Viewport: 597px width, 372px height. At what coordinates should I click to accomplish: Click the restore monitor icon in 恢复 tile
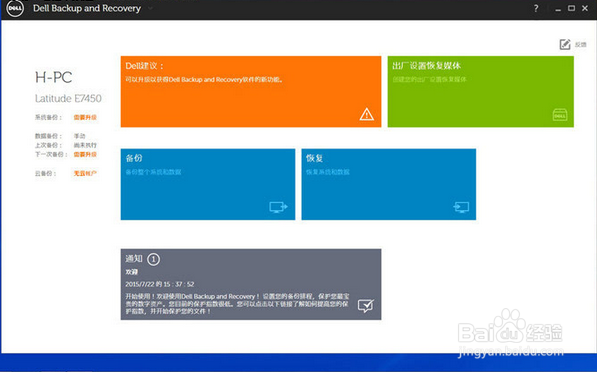coord(461,207)
